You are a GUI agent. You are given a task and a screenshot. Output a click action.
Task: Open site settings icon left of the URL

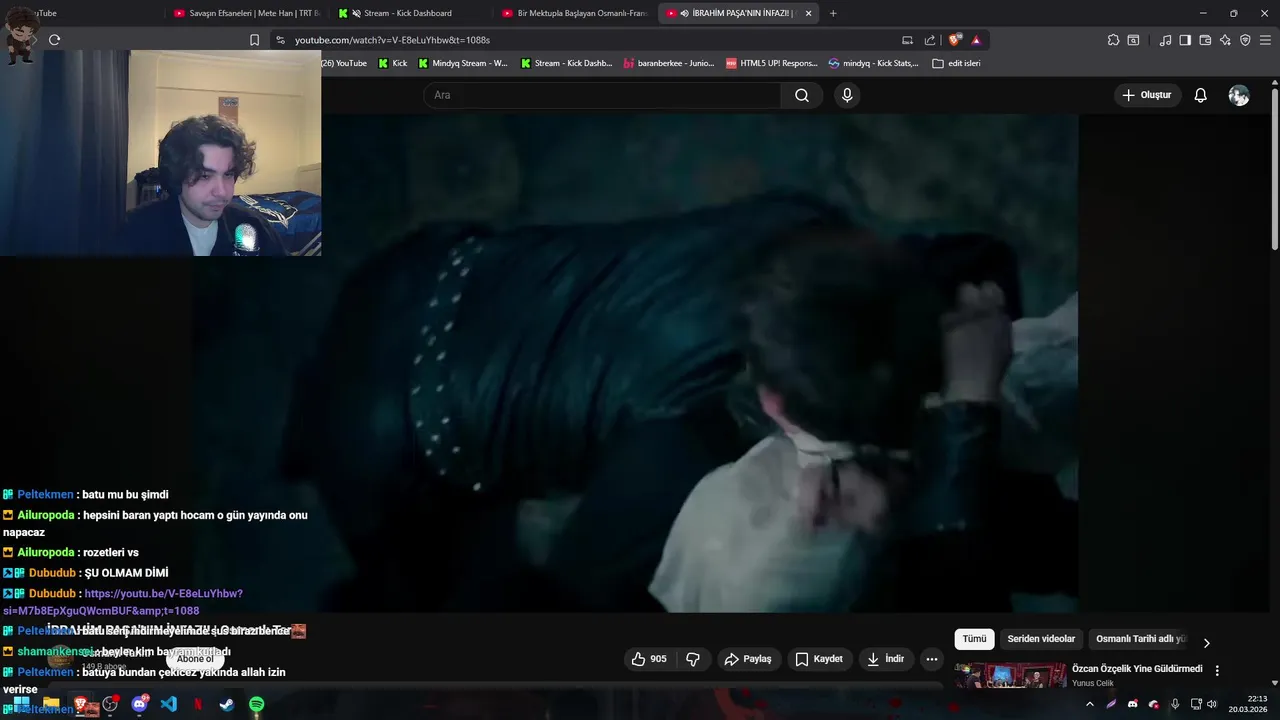coord(280,40)
